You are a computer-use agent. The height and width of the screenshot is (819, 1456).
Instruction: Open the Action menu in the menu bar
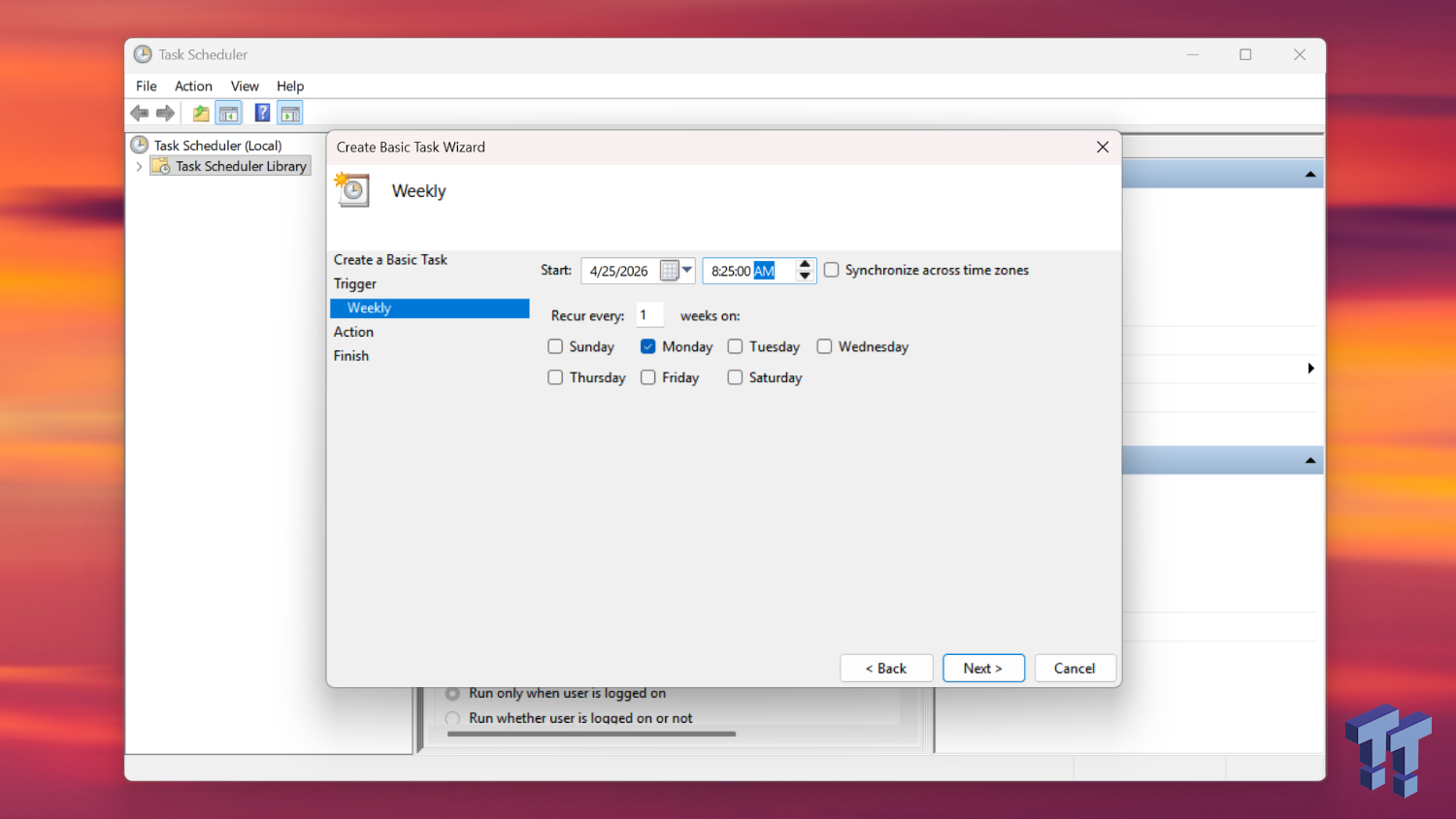[x=193, y=86]
